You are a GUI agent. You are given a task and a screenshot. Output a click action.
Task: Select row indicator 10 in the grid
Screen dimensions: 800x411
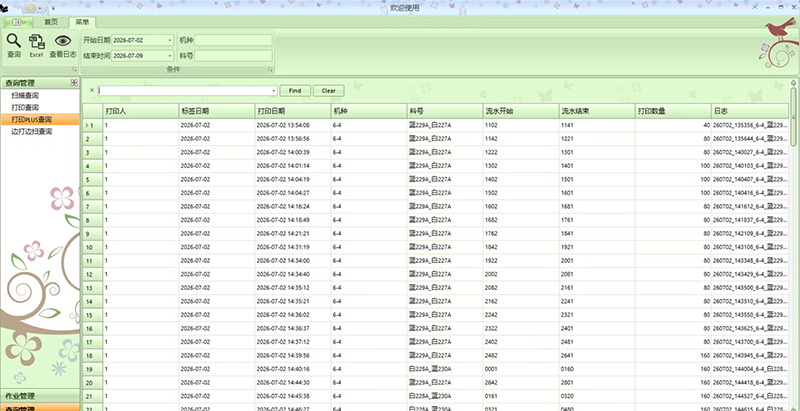92,247
